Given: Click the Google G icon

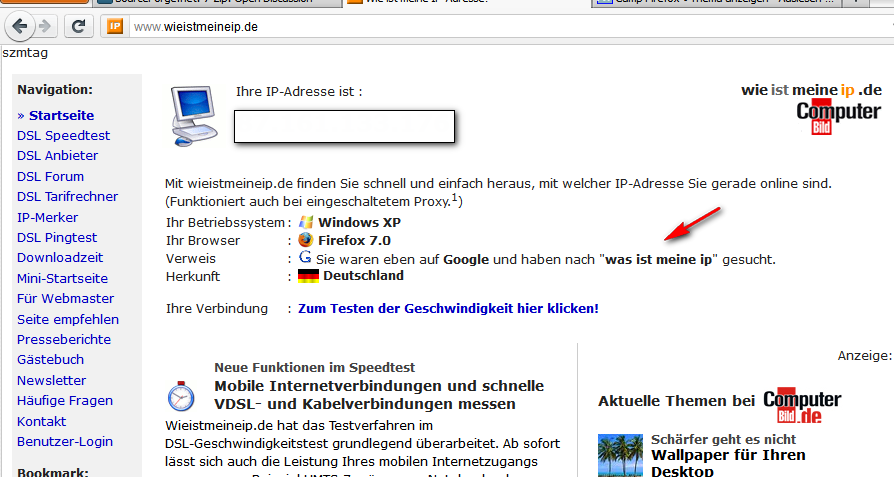Looking at the screenshot, I should click(305, 257).
